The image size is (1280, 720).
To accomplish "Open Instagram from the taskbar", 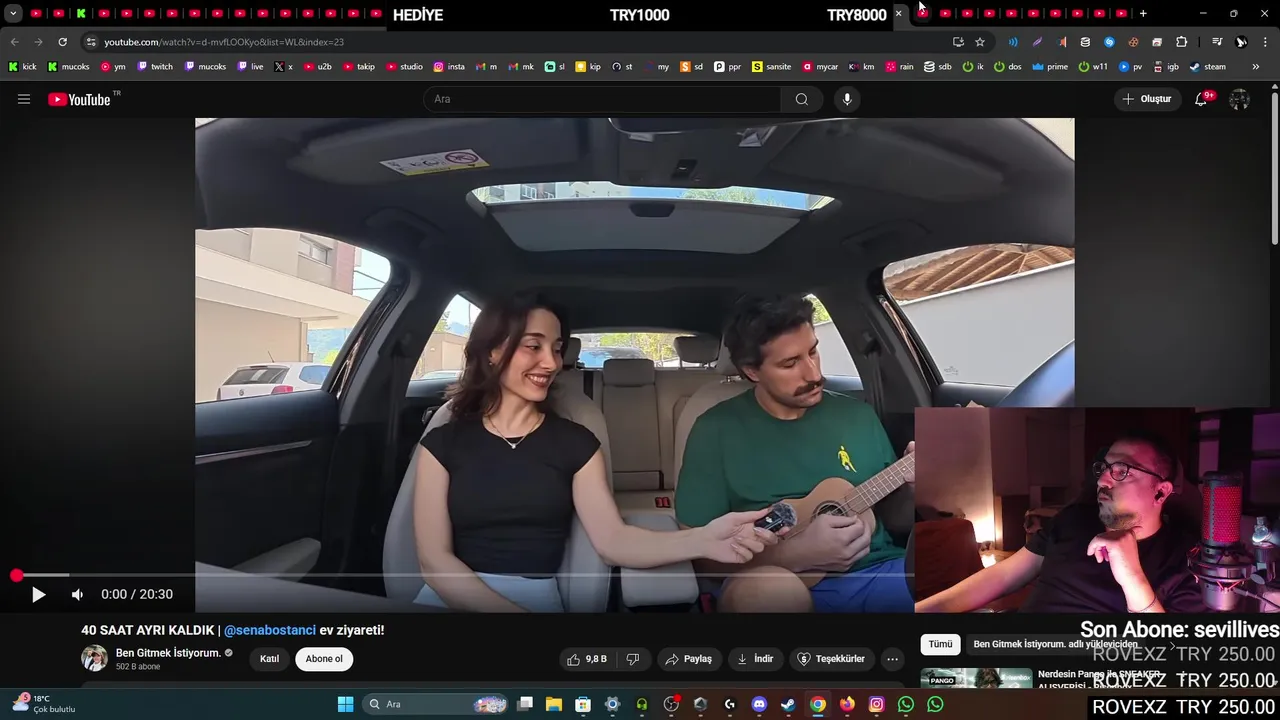I will click(876, 704).
